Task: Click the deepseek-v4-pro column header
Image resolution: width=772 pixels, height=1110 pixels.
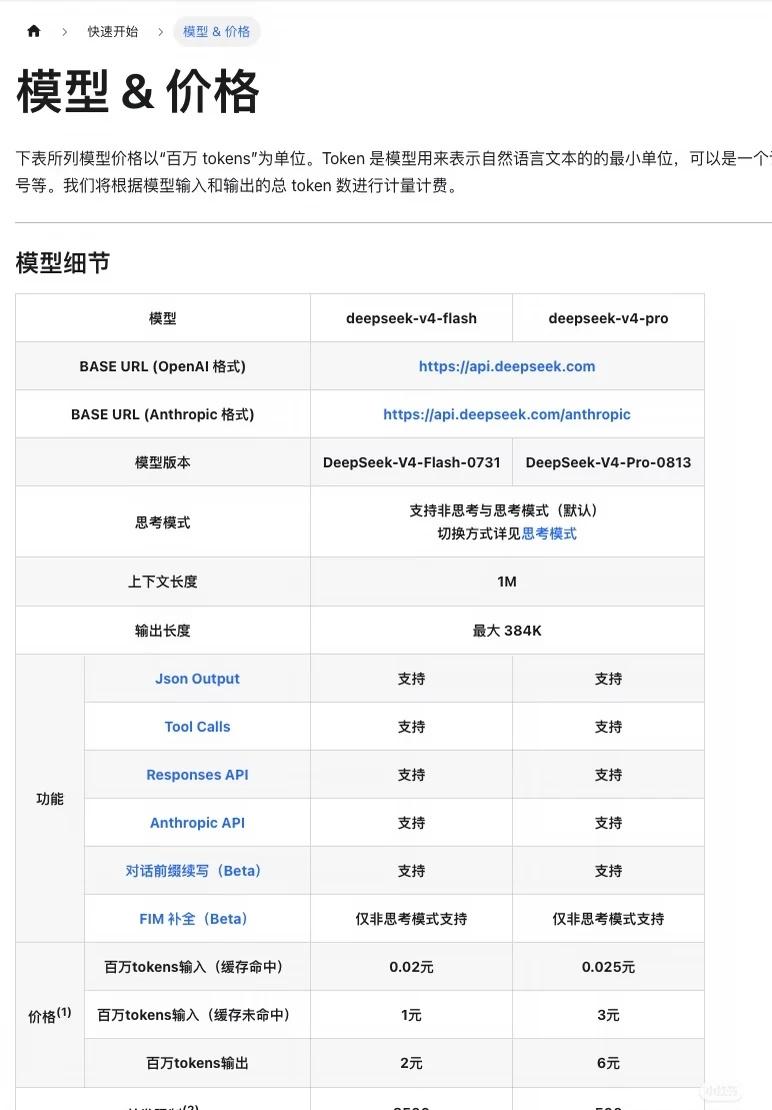Action: tap(609, 319)
